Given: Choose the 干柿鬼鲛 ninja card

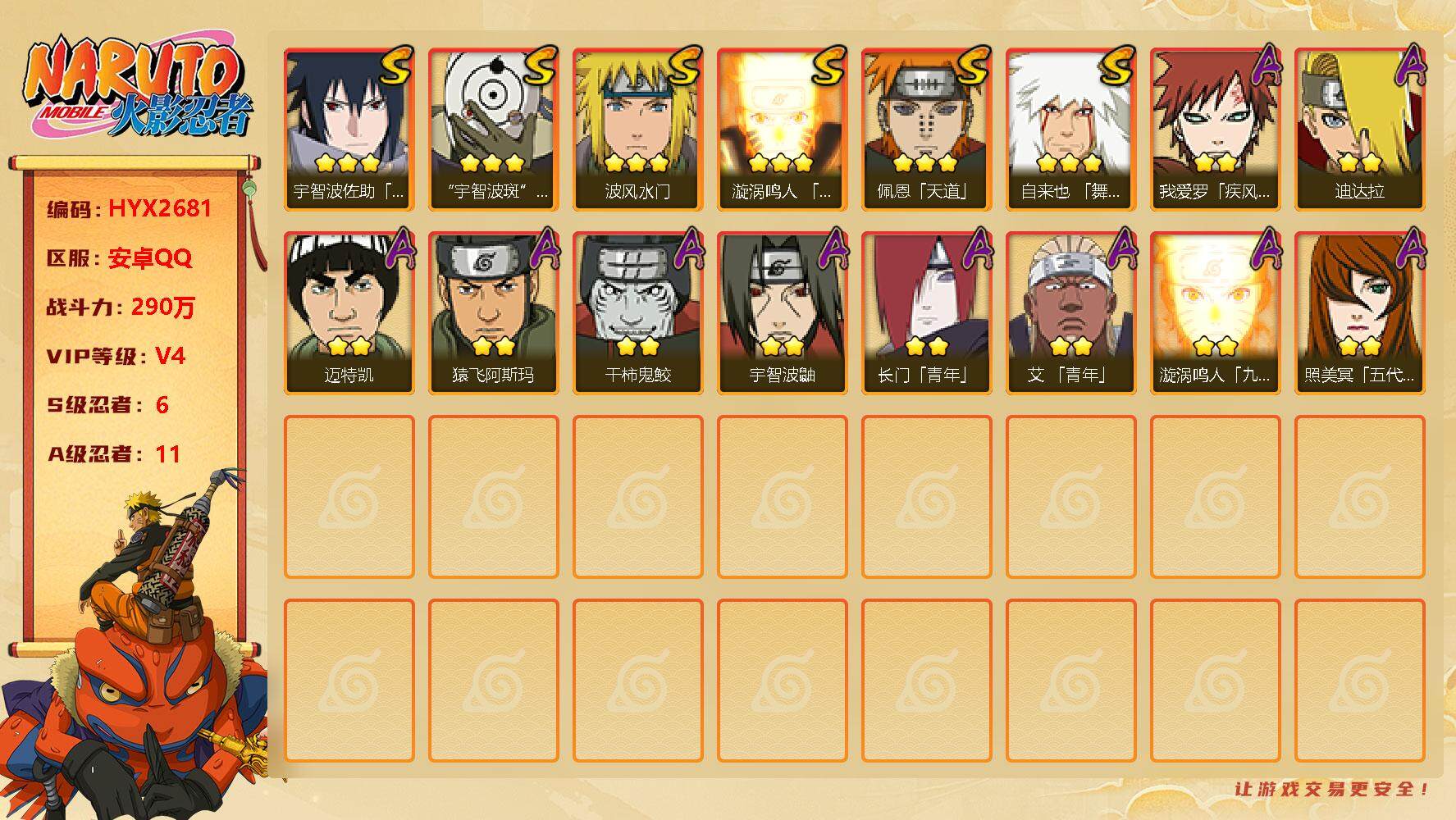Looking at the screenshot, I should click(637, 313).
